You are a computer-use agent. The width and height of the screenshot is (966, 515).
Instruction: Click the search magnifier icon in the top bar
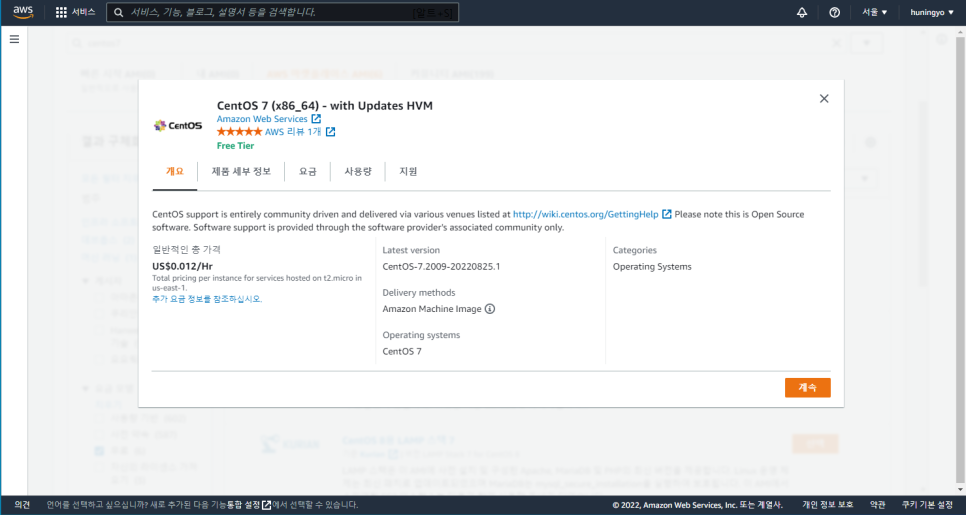click(x=119, y=12)
